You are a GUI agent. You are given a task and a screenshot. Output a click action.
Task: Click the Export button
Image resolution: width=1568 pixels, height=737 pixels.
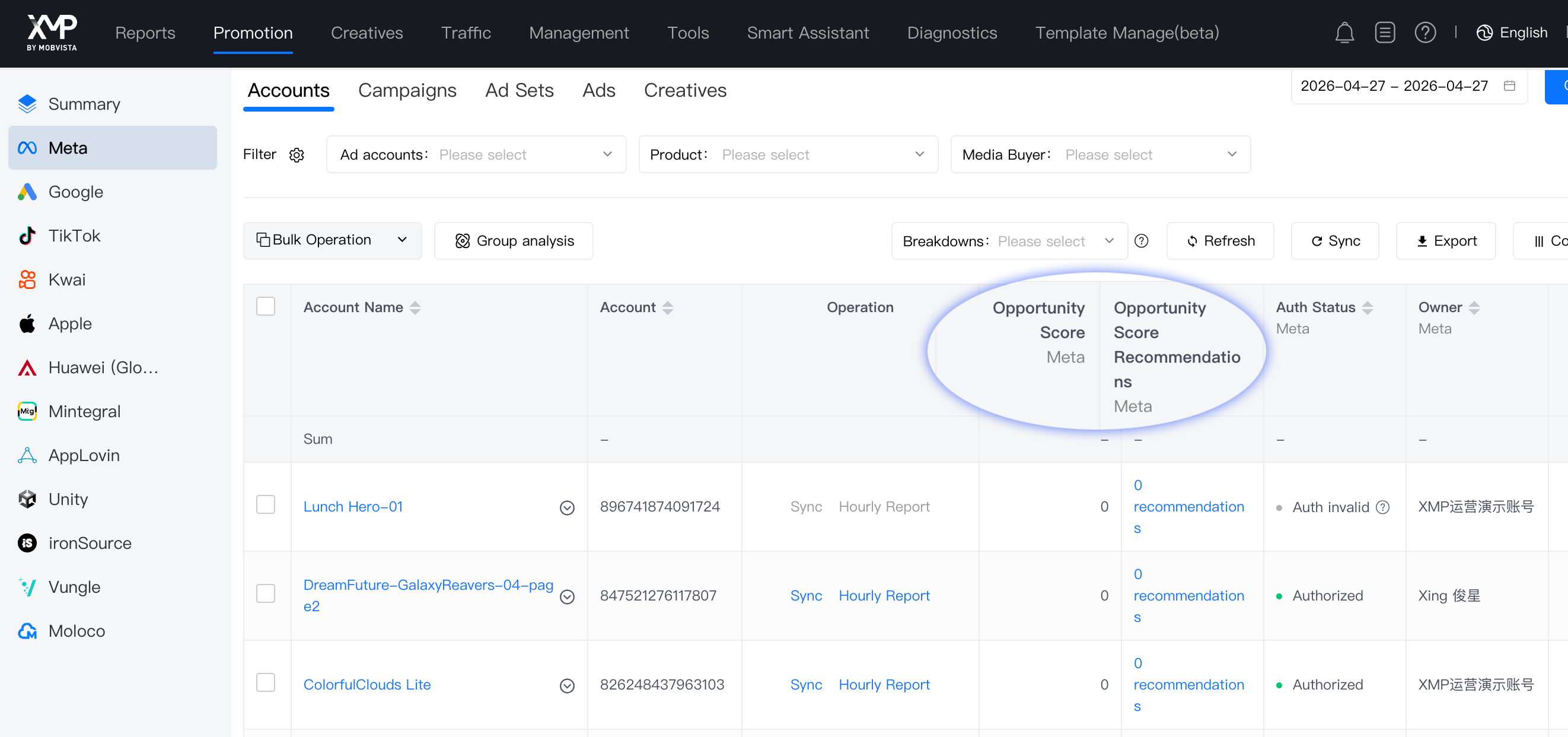[x=1446, y=240]
